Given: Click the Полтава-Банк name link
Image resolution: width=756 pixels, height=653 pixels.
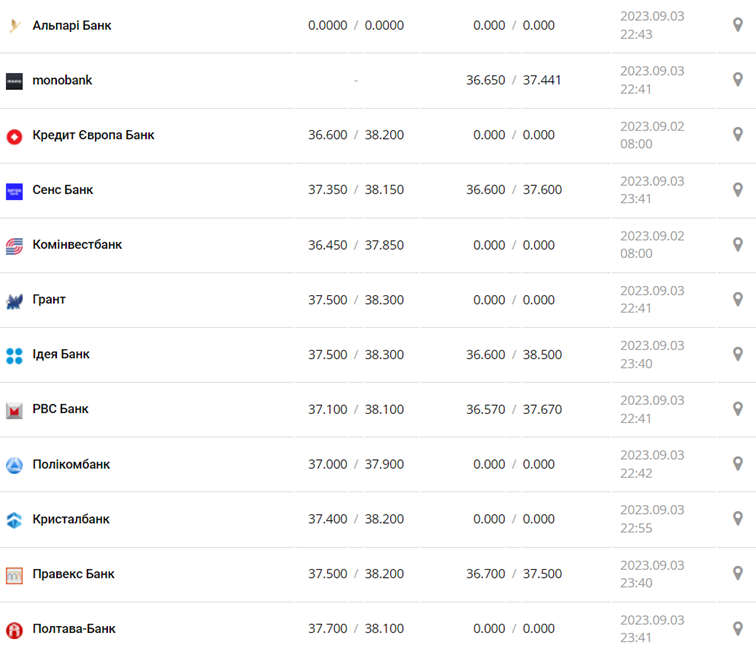Looking at the screenshot, I should tap(74, 629).
